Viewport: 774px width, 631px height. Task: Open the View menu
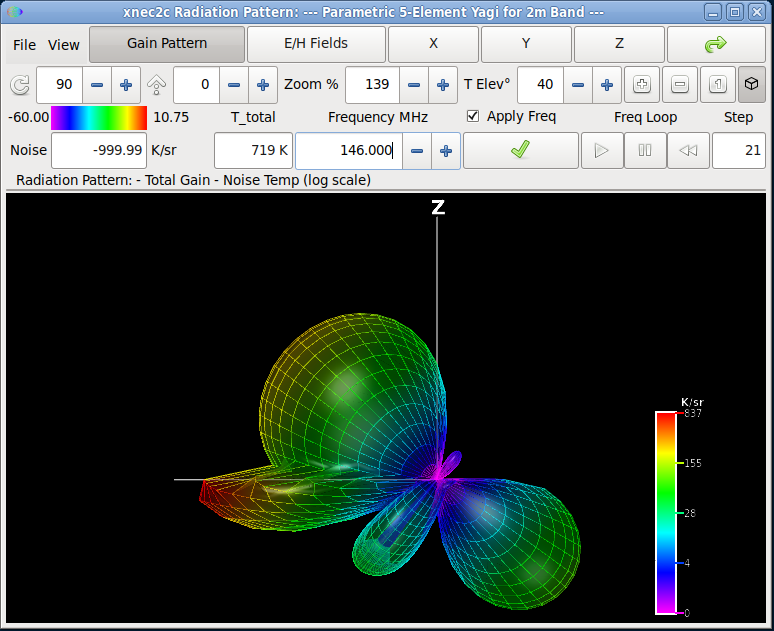[x=64, y=45]
